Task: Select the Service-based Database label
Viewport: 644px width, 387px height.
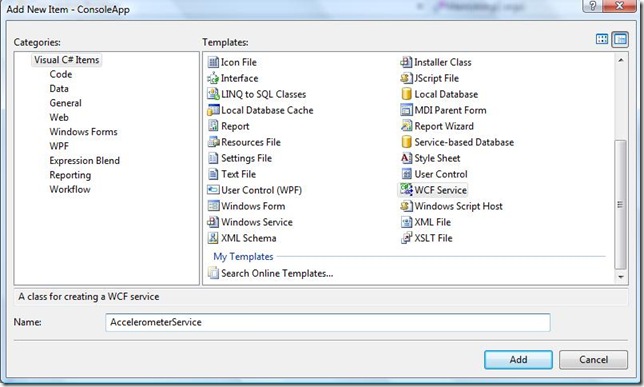Action: point(464,143)
